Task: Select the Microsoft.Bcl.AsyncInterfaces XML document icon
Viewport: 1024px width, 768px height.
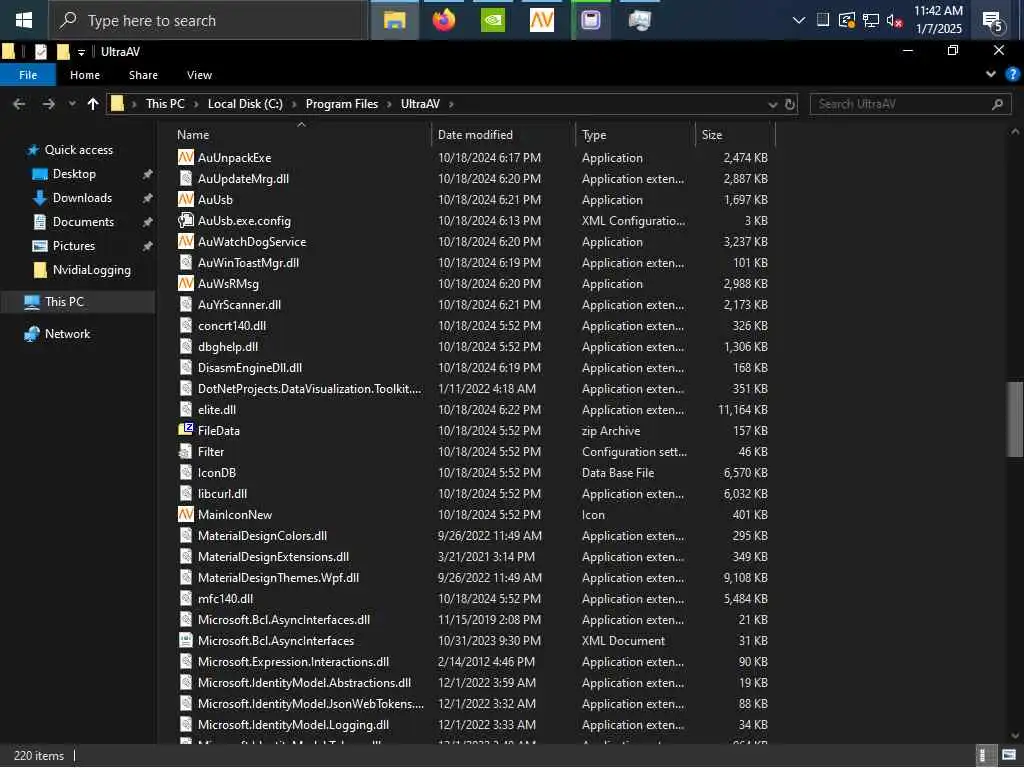Action: 186,641
